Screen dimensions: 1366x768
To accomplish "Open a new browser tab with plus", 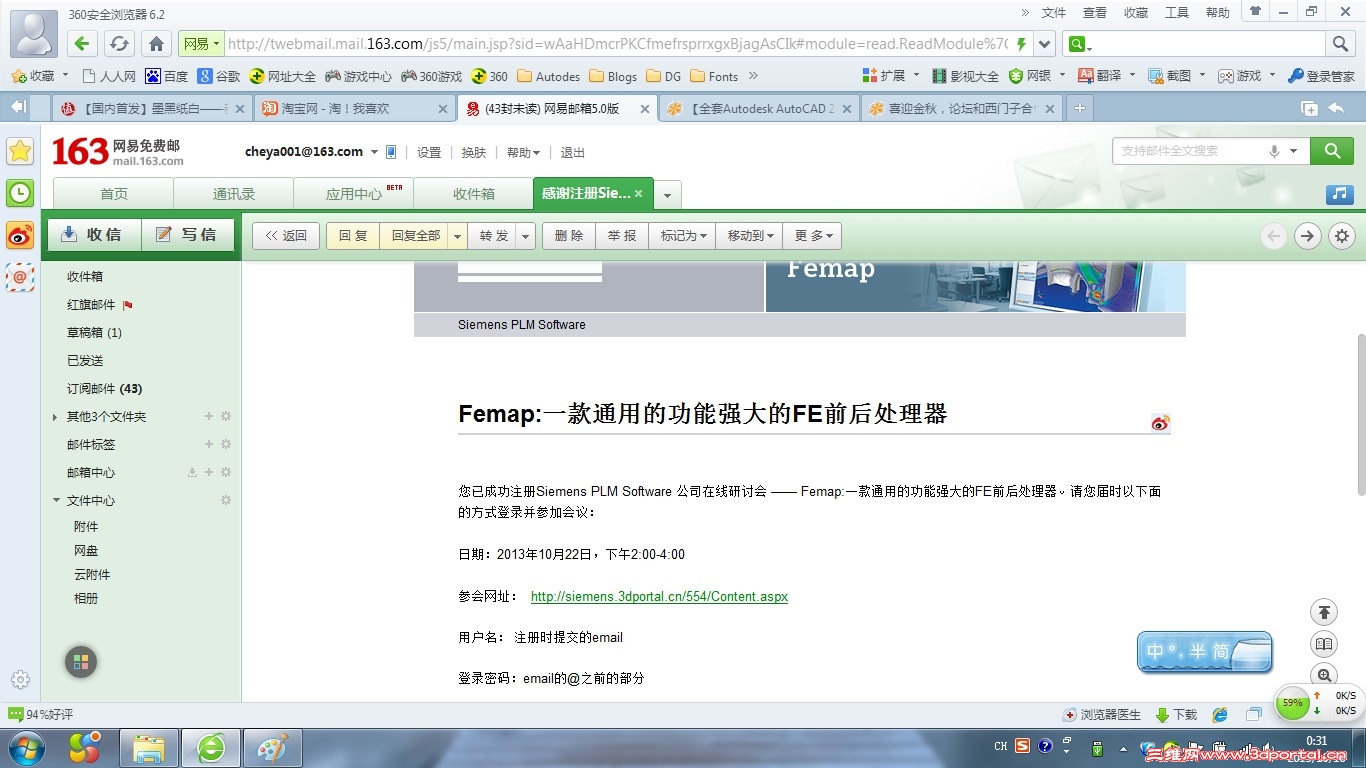I will 1079,108.
